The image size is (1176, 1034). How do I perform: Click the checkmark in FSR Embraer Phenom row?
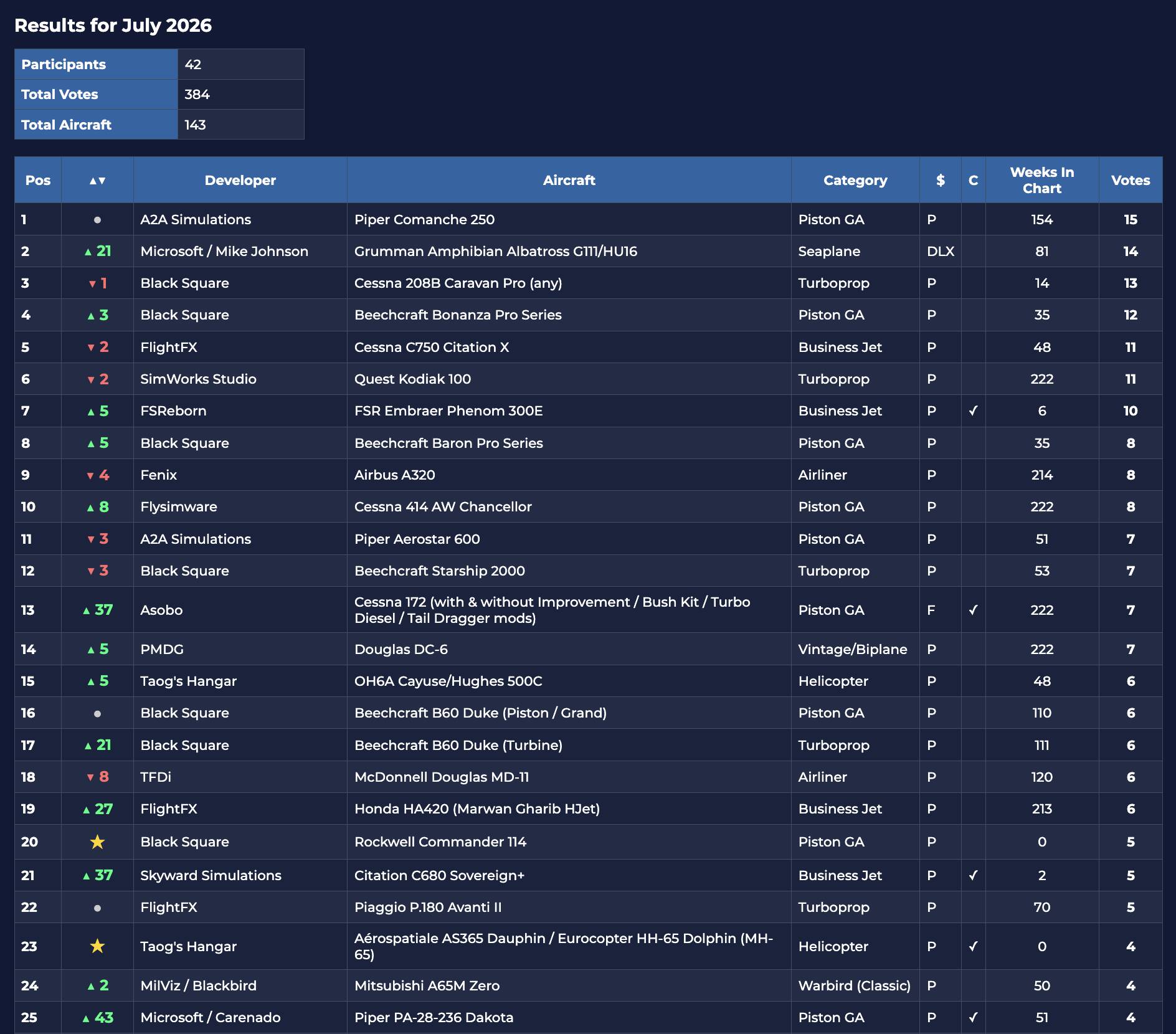click(x=973, y=410)
